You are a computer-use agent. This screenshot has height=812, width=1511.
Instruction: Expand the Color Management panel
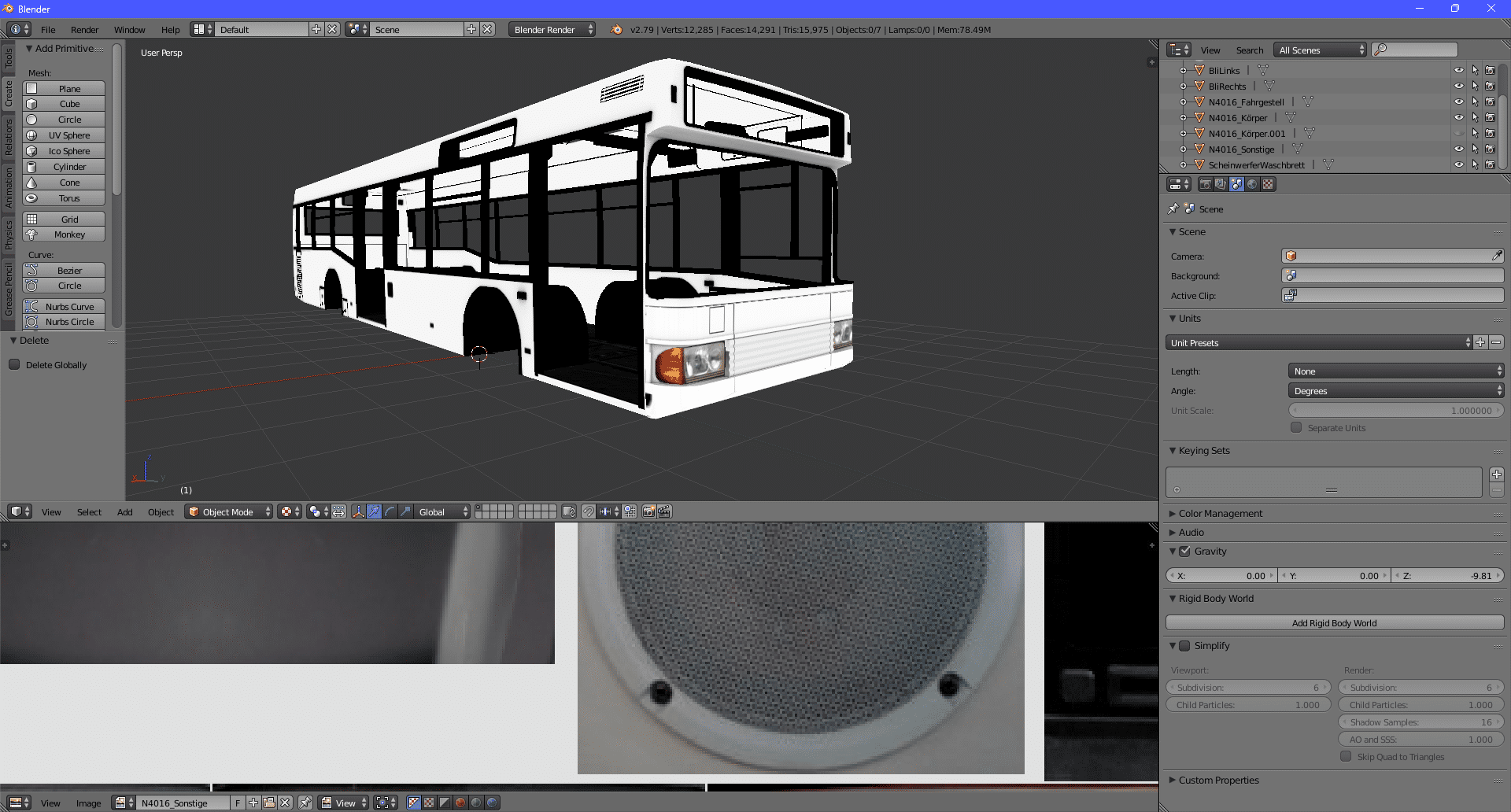click(1220, 513)
